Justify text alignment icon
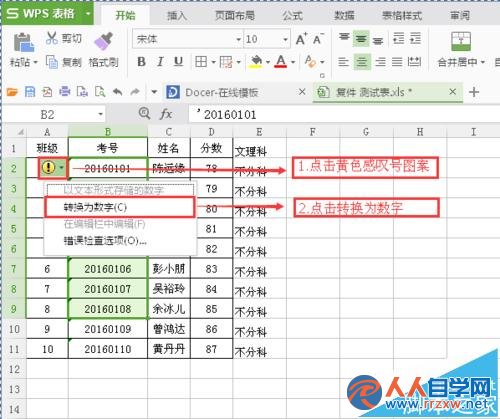500x419 pixels. [x=397, y=62]
